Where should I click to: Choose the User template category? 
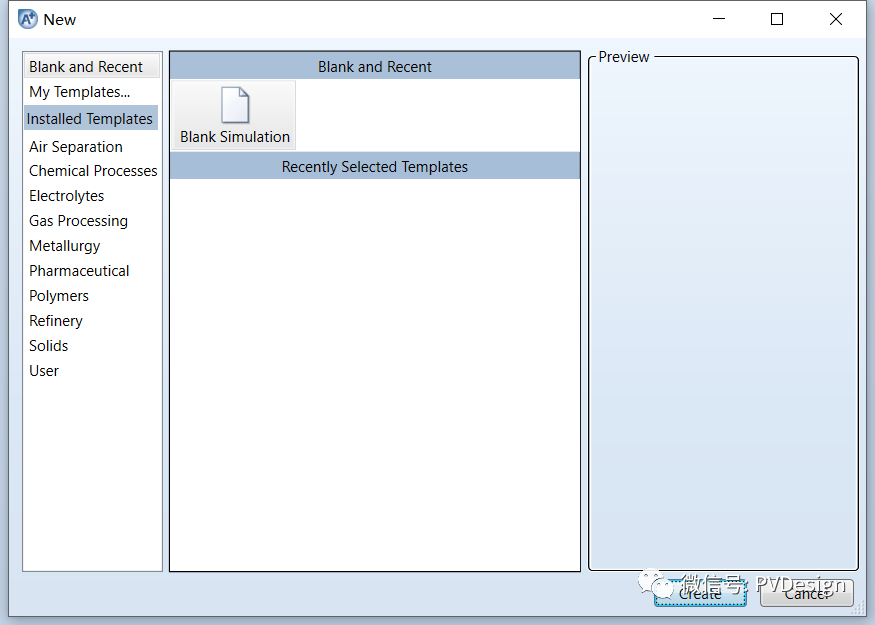point(44,371)
